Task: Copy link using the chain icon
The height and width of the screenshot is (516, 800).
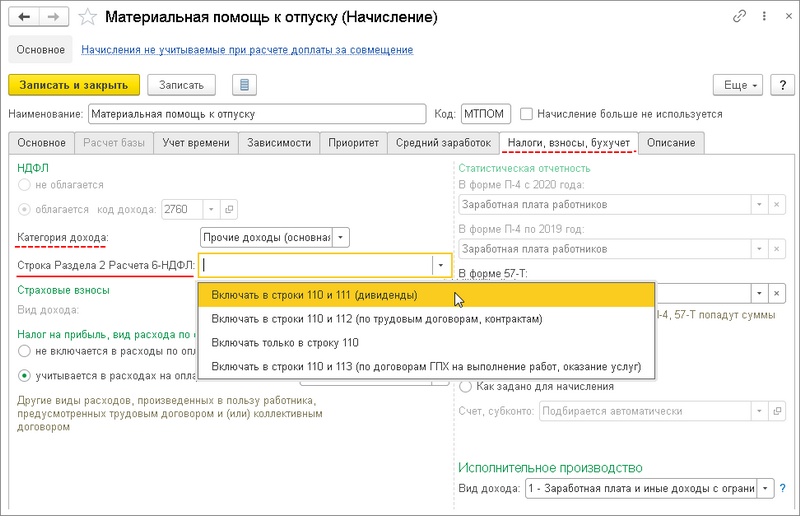Action: point(739,17)
